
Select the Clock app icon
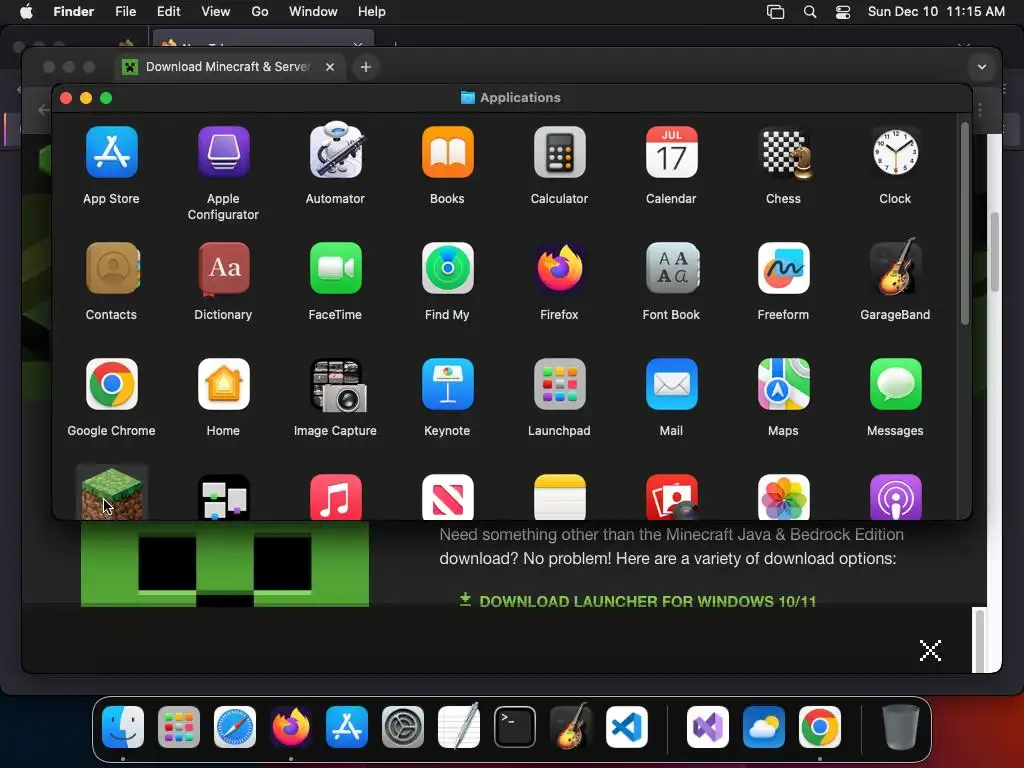pyautogui.click(x=895, y=152)
